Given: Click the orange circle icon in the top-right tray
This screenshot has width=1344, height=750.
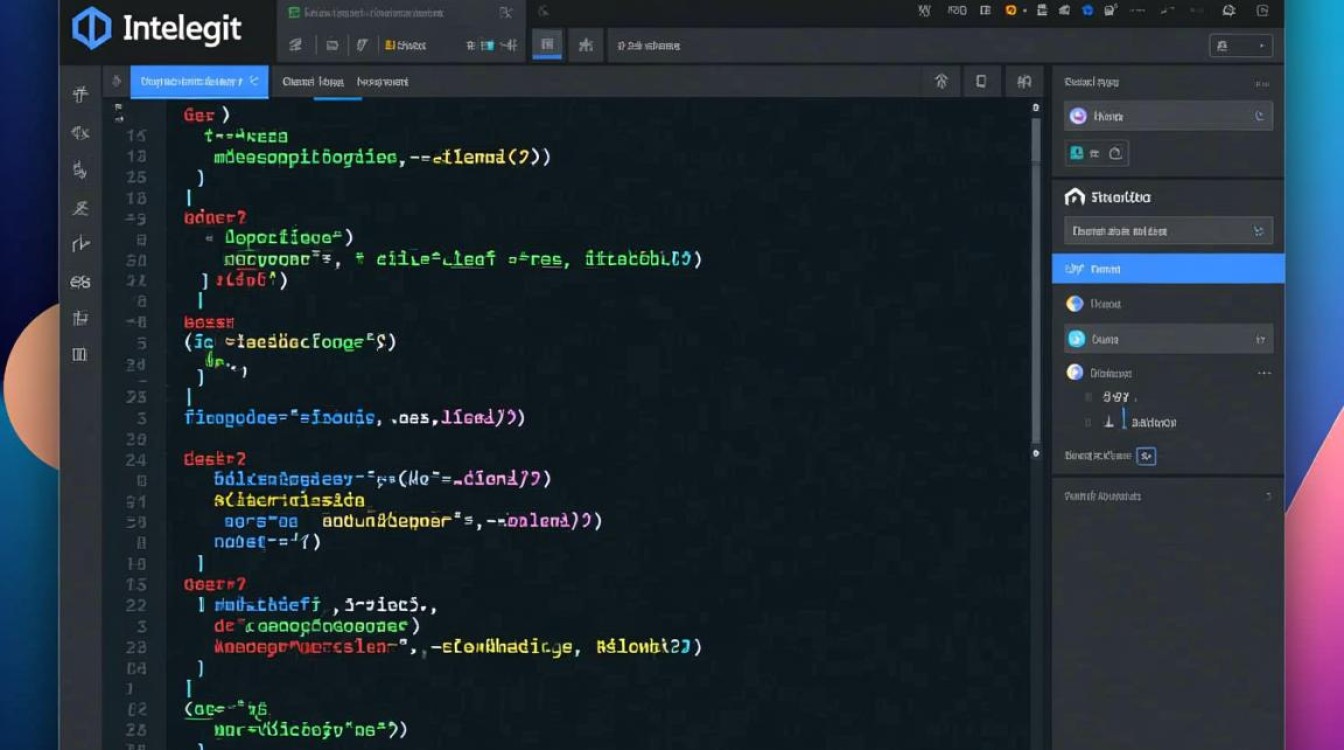Looking at the screenshot, I should 1010,10.
